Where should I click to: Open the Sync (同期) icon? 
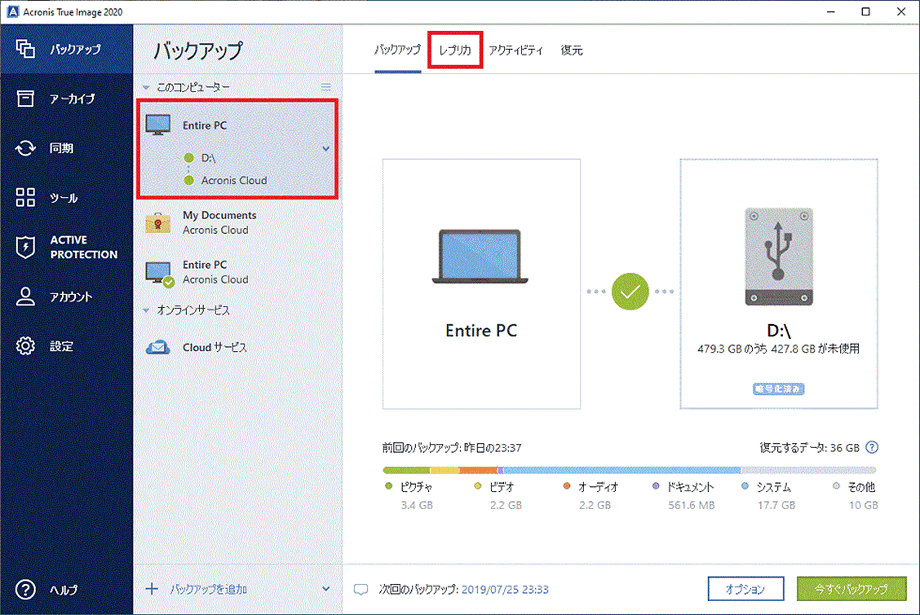[x=25, y=148]
